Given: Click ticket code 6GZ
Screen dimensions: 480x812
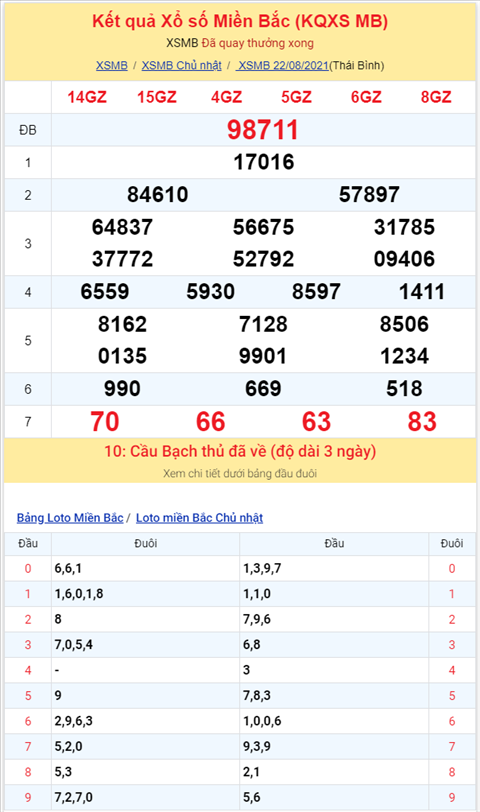Looking at the screenshot, I should (x=366, y=97).
